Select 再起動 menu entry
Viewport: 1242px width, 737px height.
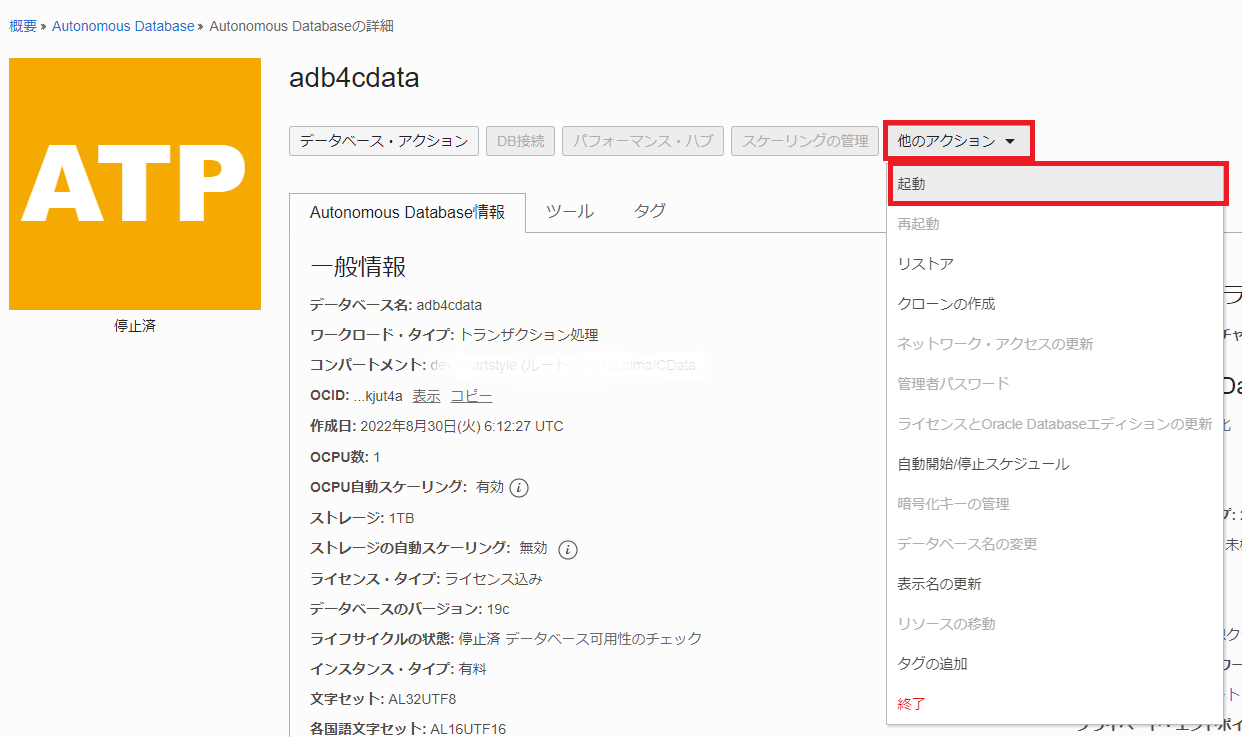point(1055,224)
